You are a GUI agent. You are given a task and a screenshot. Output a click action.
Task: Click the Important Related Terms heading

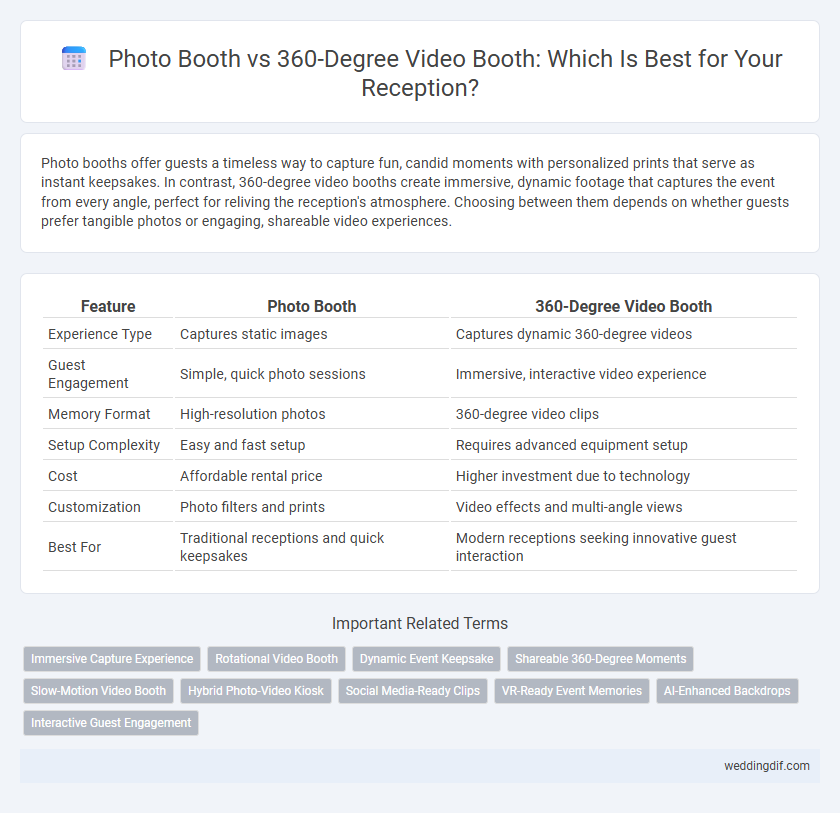(x=419, y=623)
